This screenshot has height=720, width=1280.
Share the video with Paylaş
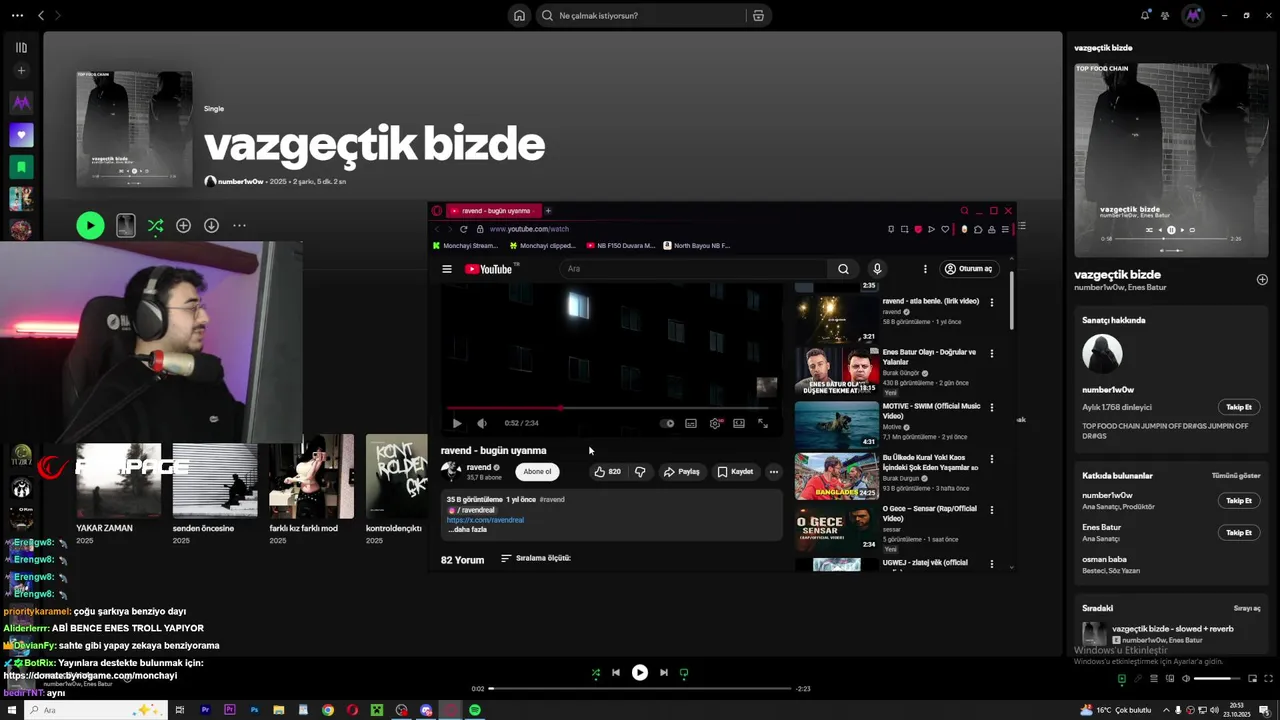pyautogui.click(x=682, y=471)
